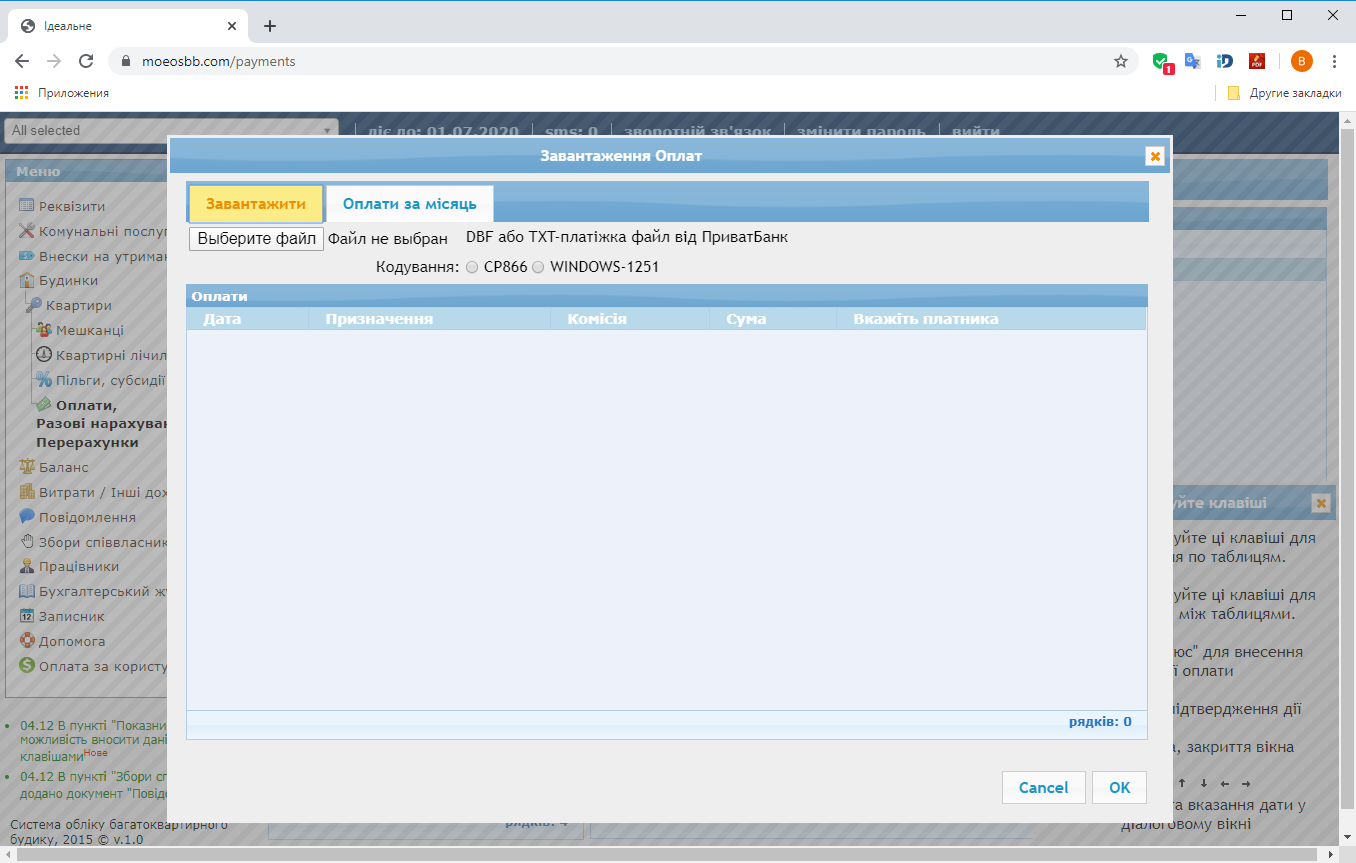This screenshot has width=1356, height=863.
Task: Open Chrome three-dot menu
Action: coord(1335,61)
